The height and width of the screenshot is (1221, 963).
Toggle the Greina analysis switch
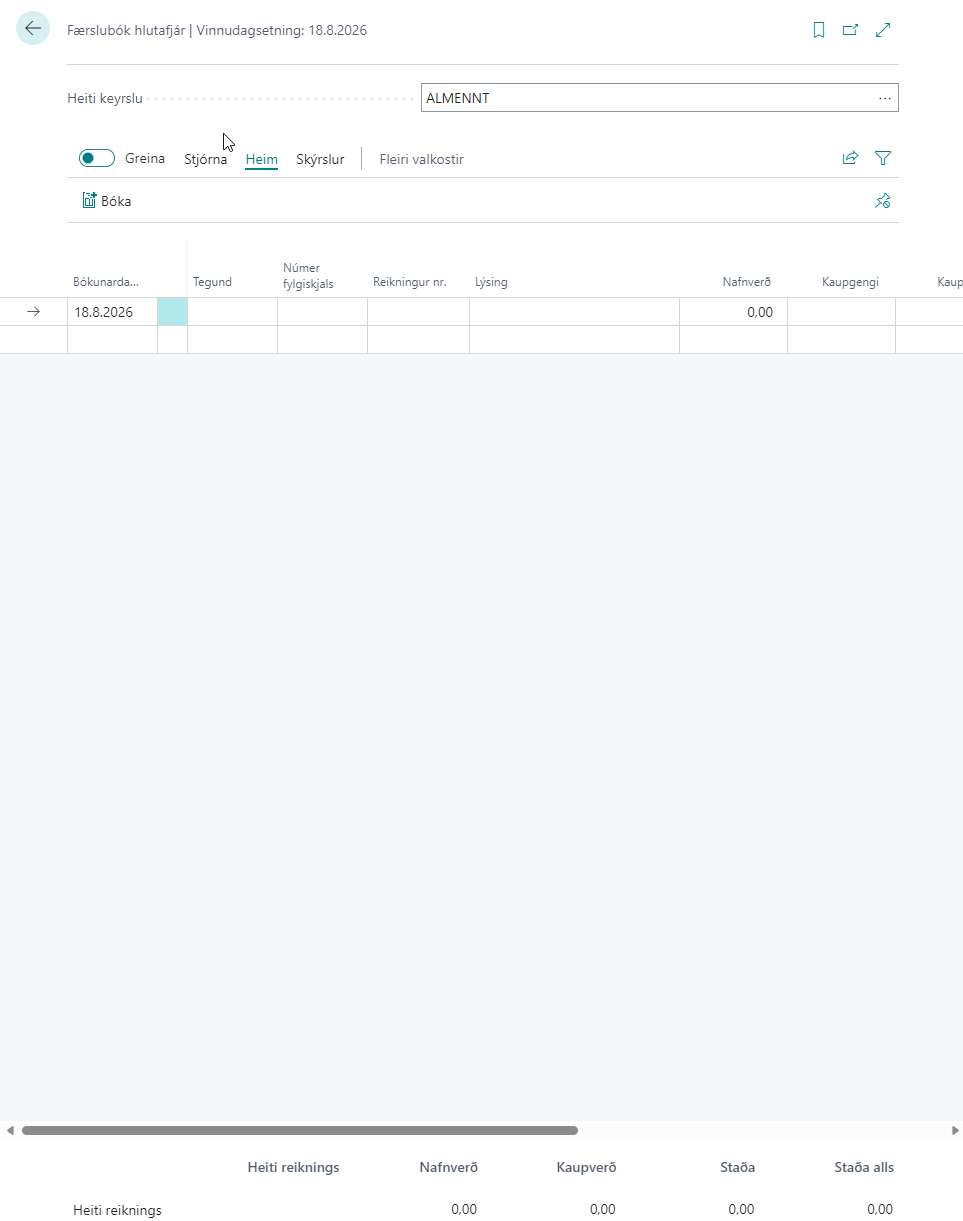point(97,158)
